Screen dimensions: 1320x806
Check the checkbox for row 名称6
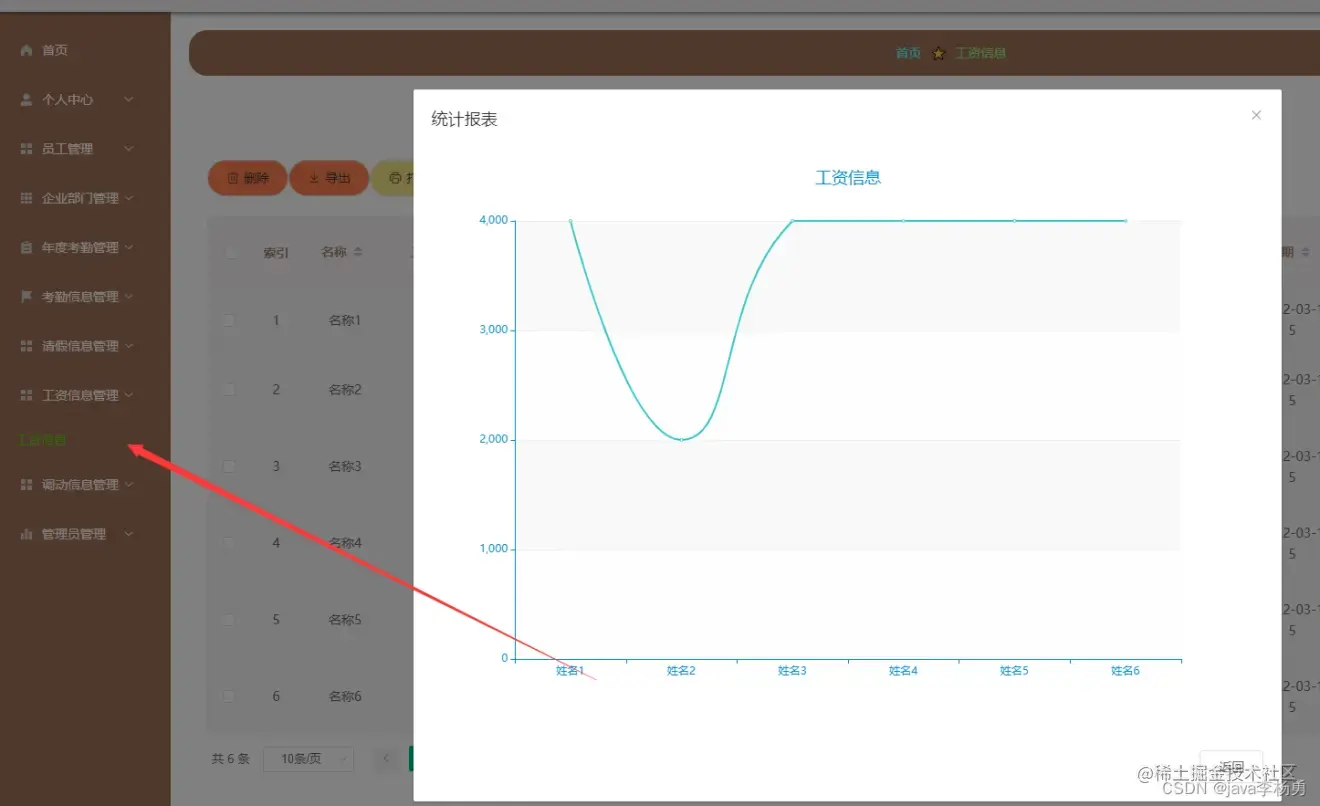[x=229, y=696]
